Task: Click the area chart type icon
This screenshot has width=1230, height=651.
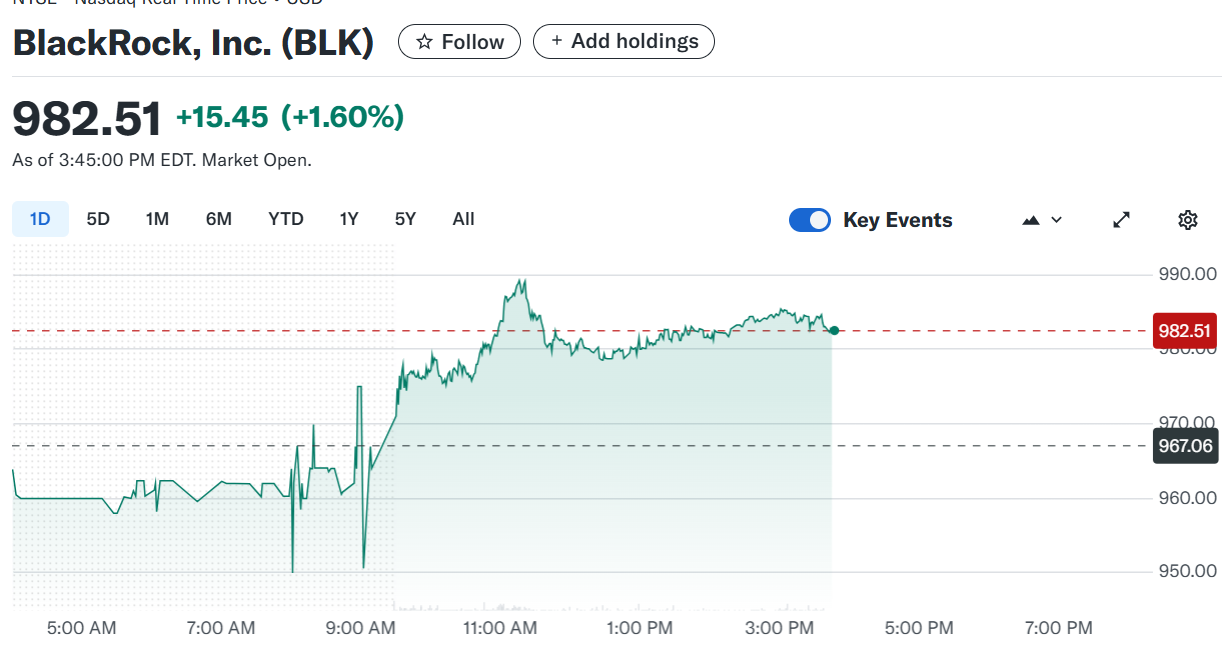Action: [x=1031, y=220]
